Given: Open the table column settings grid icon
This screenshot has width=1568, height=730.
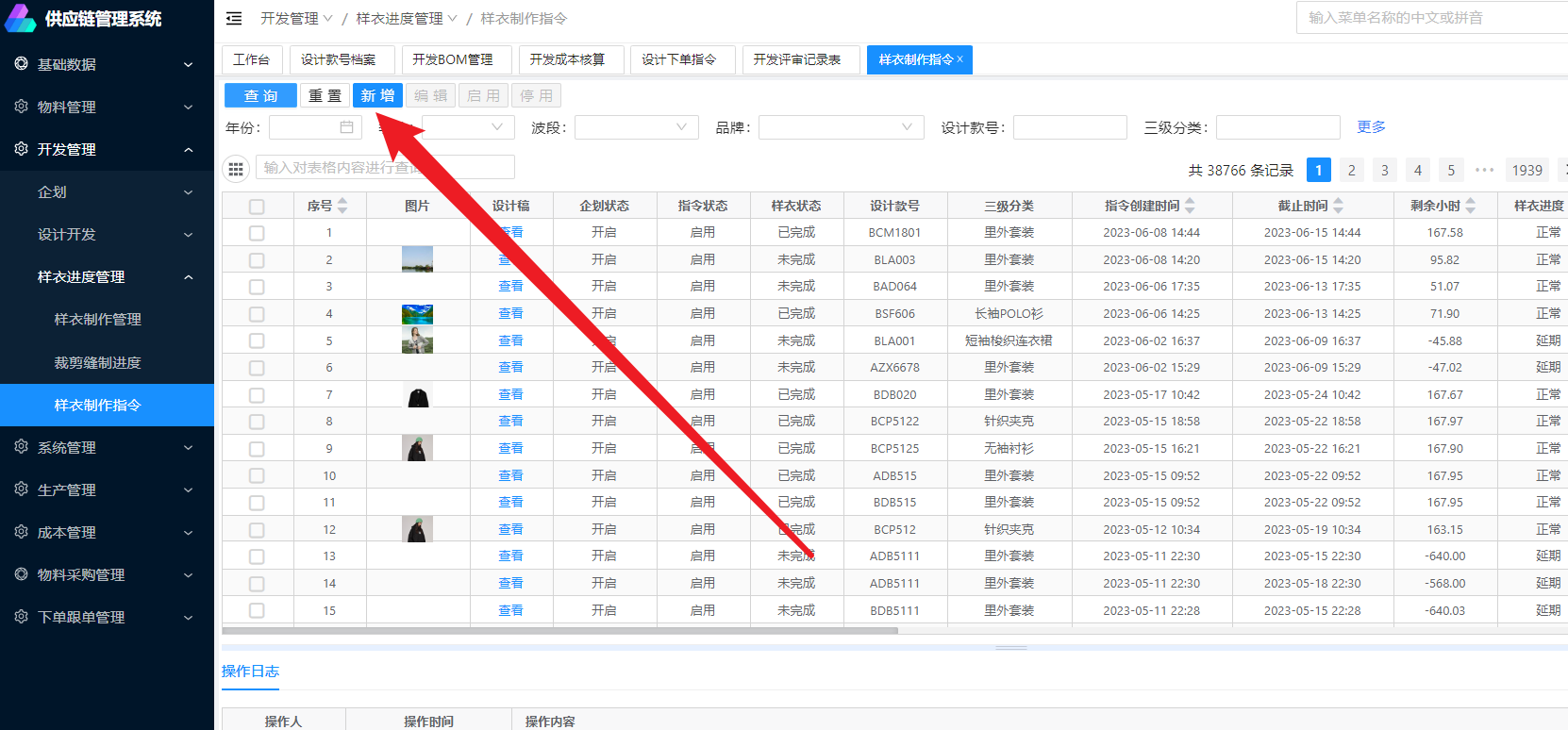Looking at the screenshot, I should point(236,169).
